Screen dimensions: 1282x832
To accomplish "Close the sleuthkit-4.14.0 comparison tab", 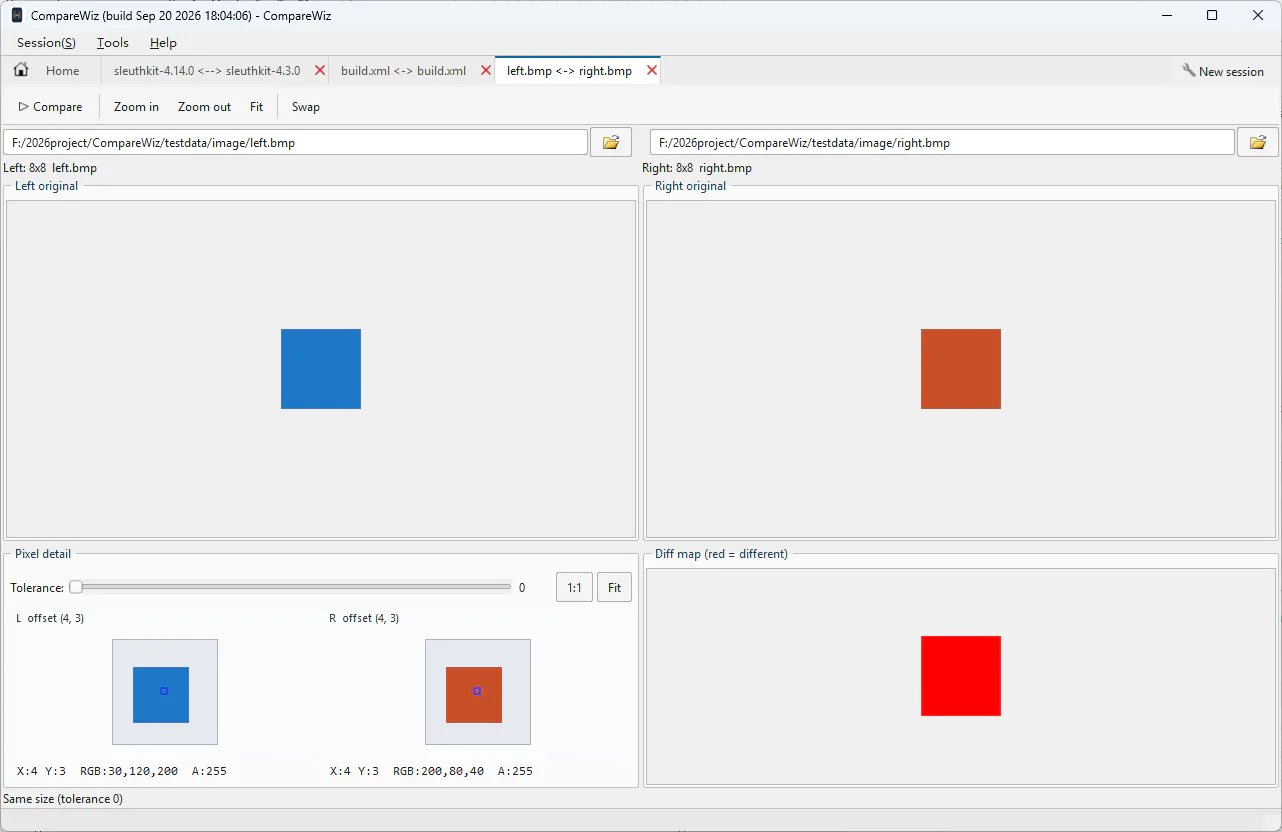I will click(320, 70).
